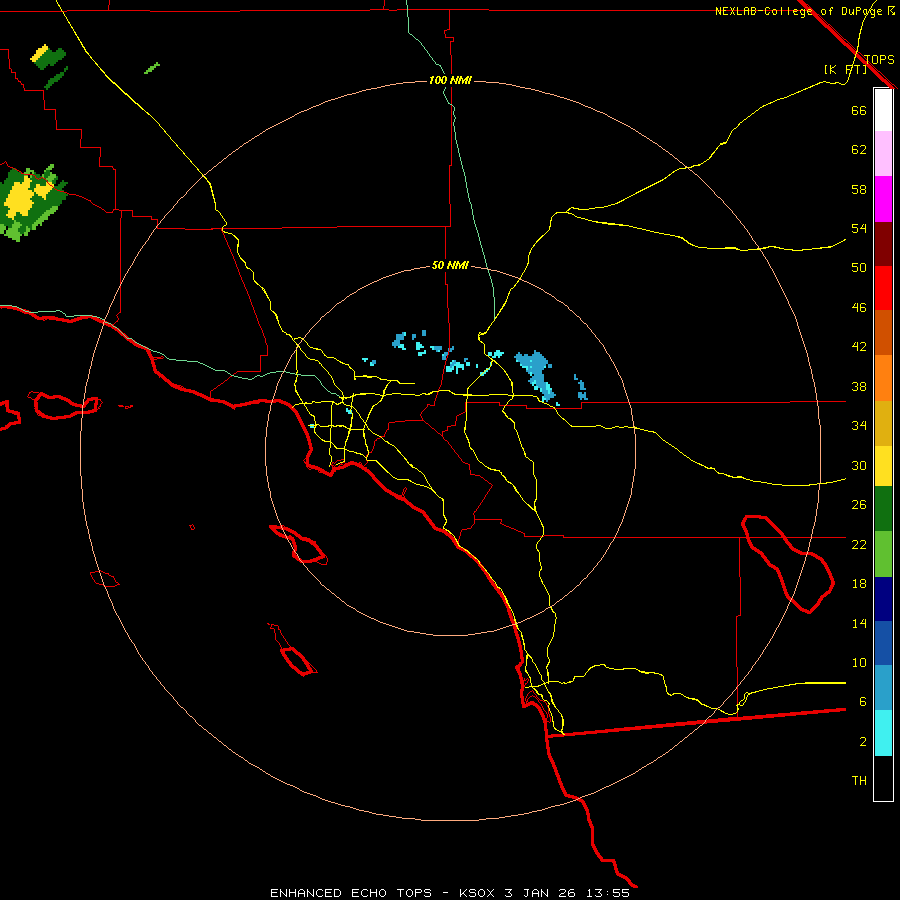Click the legend value 62
This screenshot has height=900, width=900.
[x=859, y=150]
